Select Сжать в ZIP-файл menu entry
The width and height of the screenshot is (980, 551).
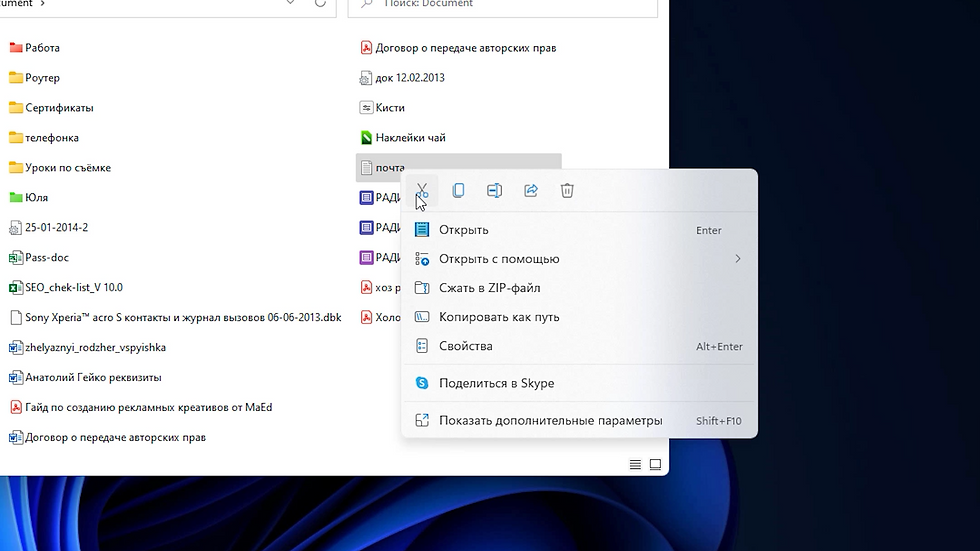[579, 288]
